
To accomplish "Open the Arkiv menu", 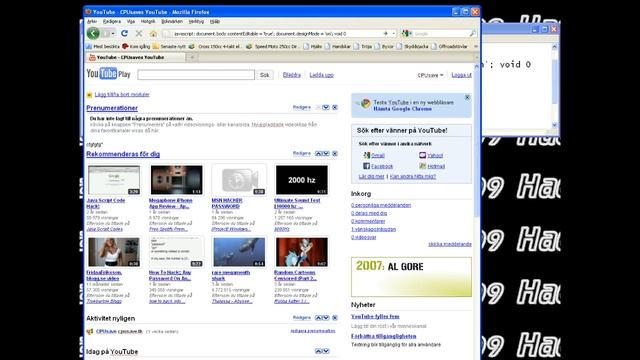I will click(x=92, y=21).
